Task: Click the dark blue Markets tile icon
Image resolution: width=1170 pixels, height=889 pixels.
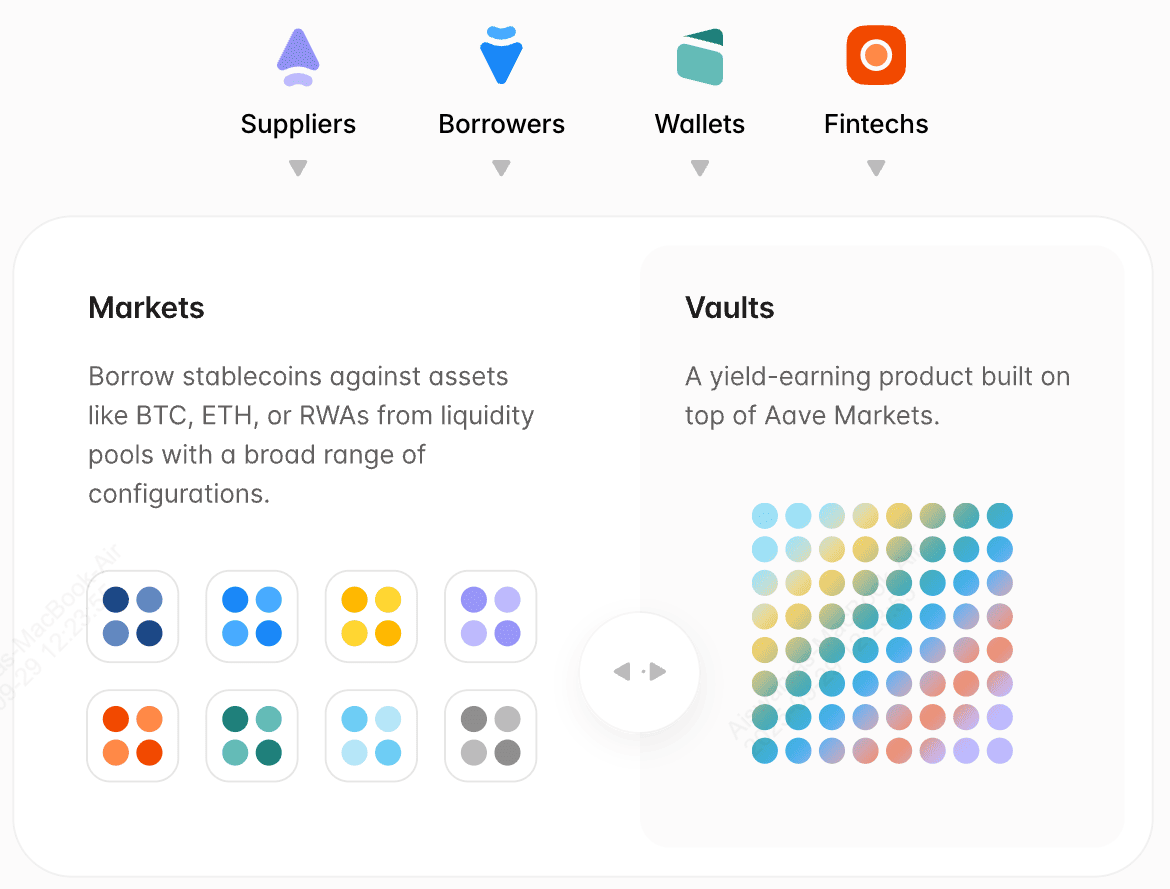Action: click(x=132, y=616)
